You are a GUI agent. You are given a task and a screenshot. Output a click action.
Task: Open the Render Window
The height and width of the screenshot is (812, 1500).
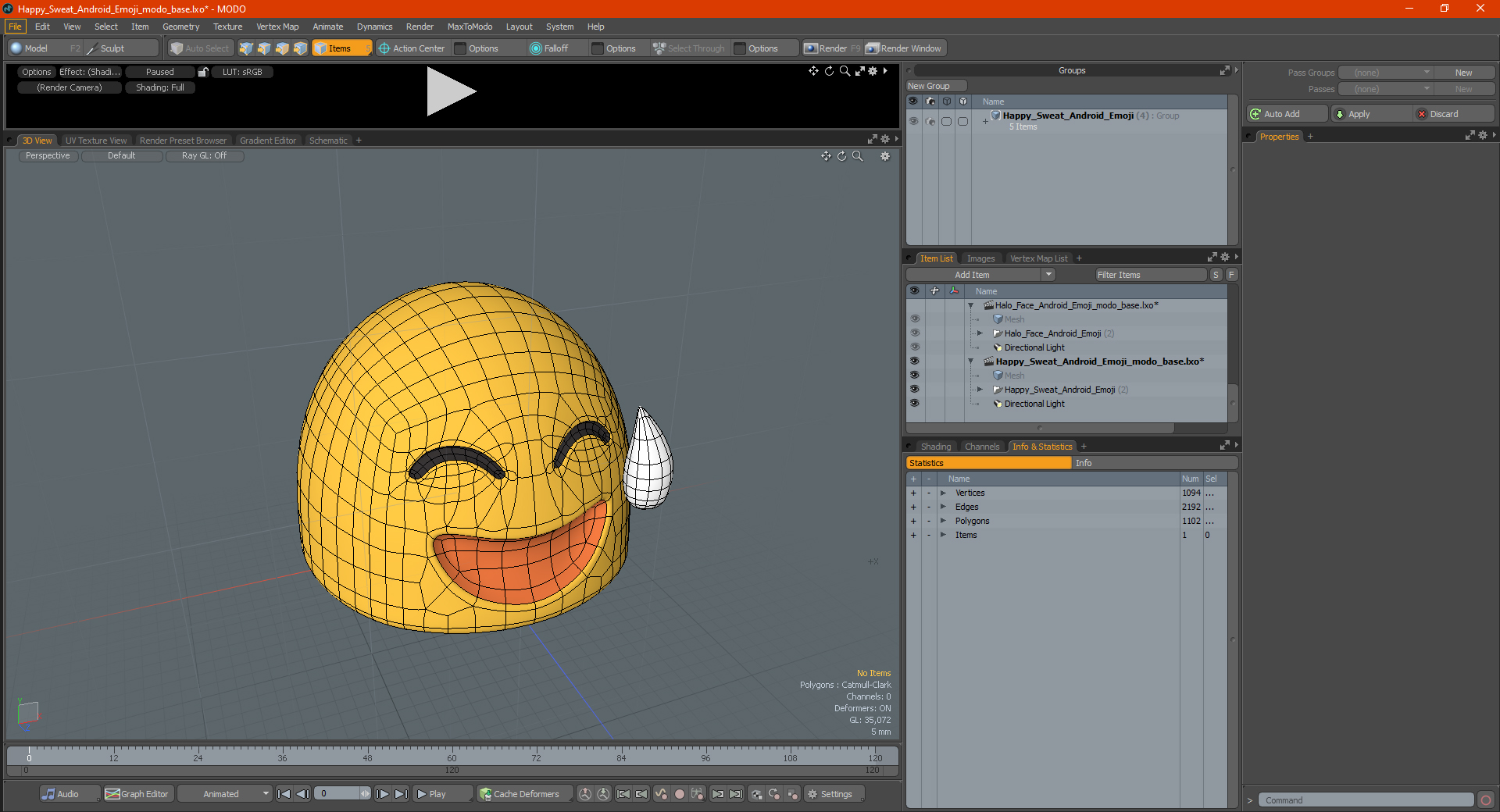[905, 48]
